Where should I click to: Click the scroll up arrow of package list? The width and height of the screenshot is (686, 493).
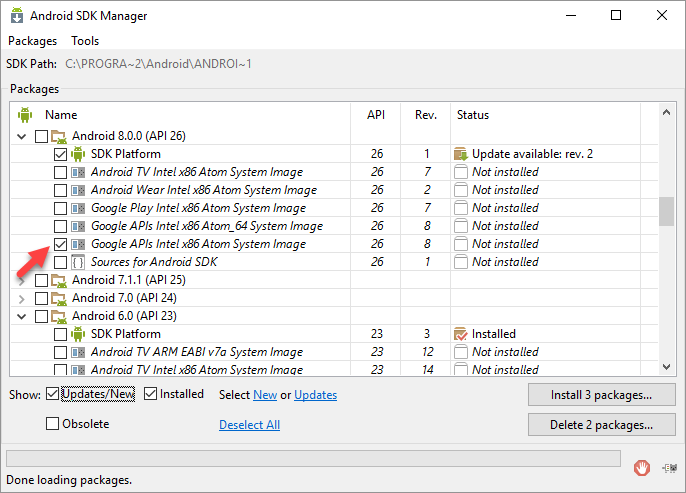(x=666, y=112)
